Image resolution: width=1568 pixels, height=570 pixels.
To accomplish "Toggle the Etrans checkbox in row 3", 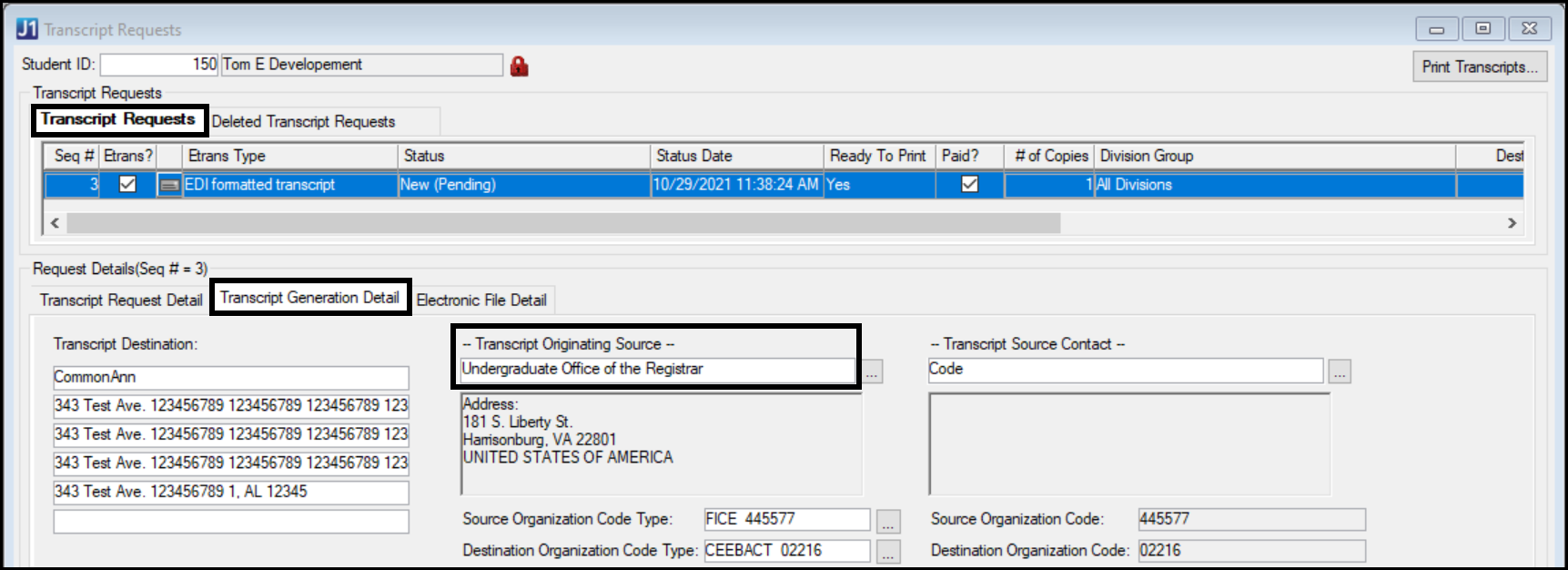I will coord(127,184).
